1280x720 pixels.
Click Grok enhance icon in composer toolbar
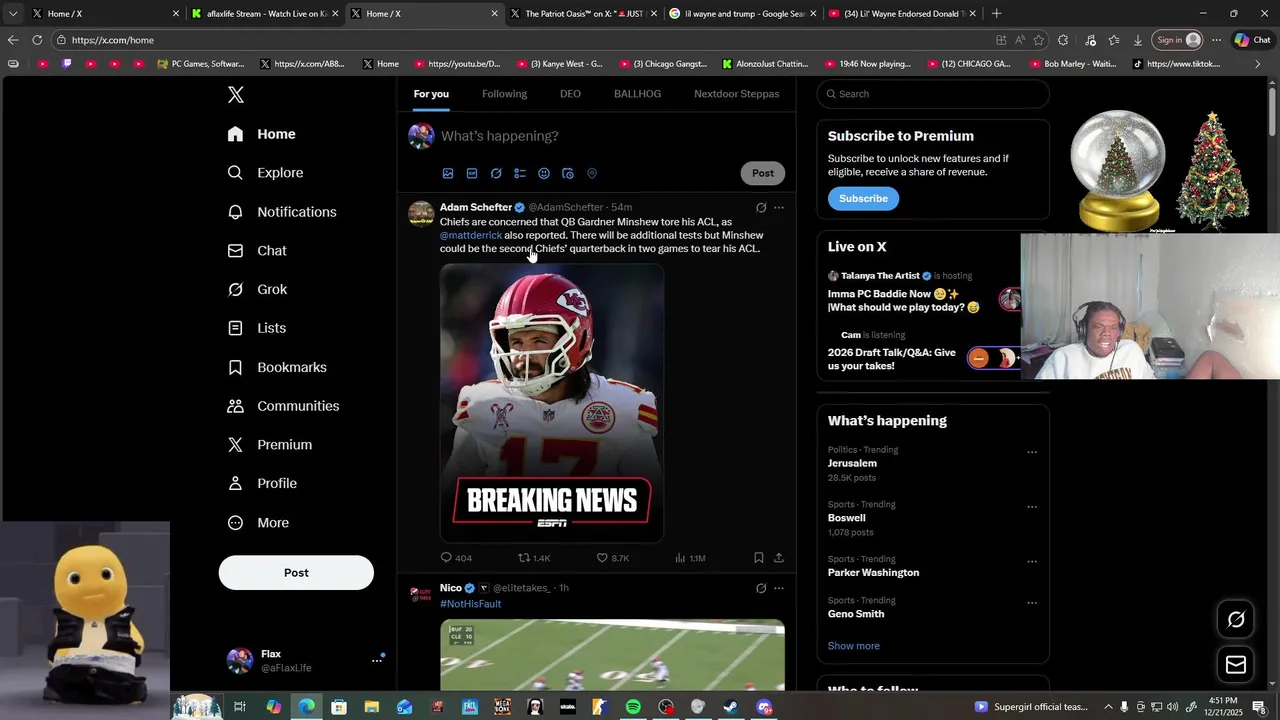[496, 173]
